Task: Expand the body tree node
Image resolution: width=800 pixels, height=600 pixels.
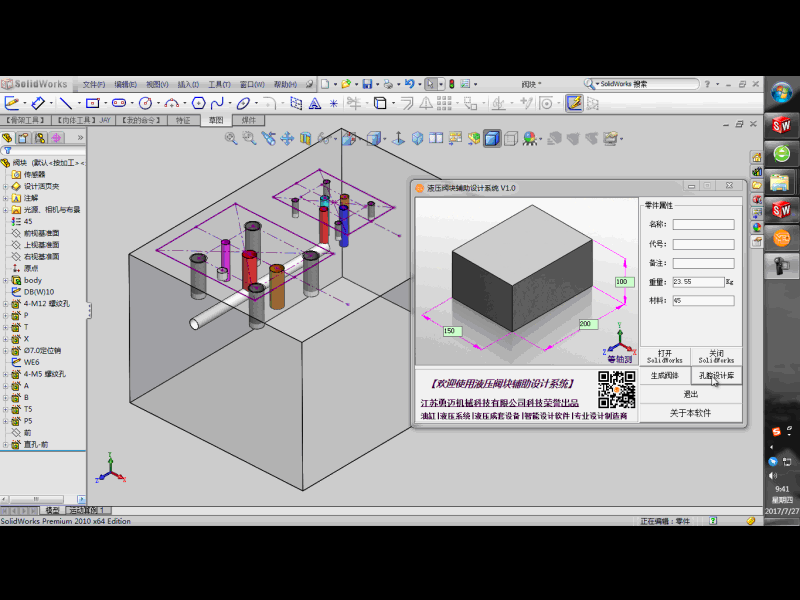Action: click(x=6, y=280)
